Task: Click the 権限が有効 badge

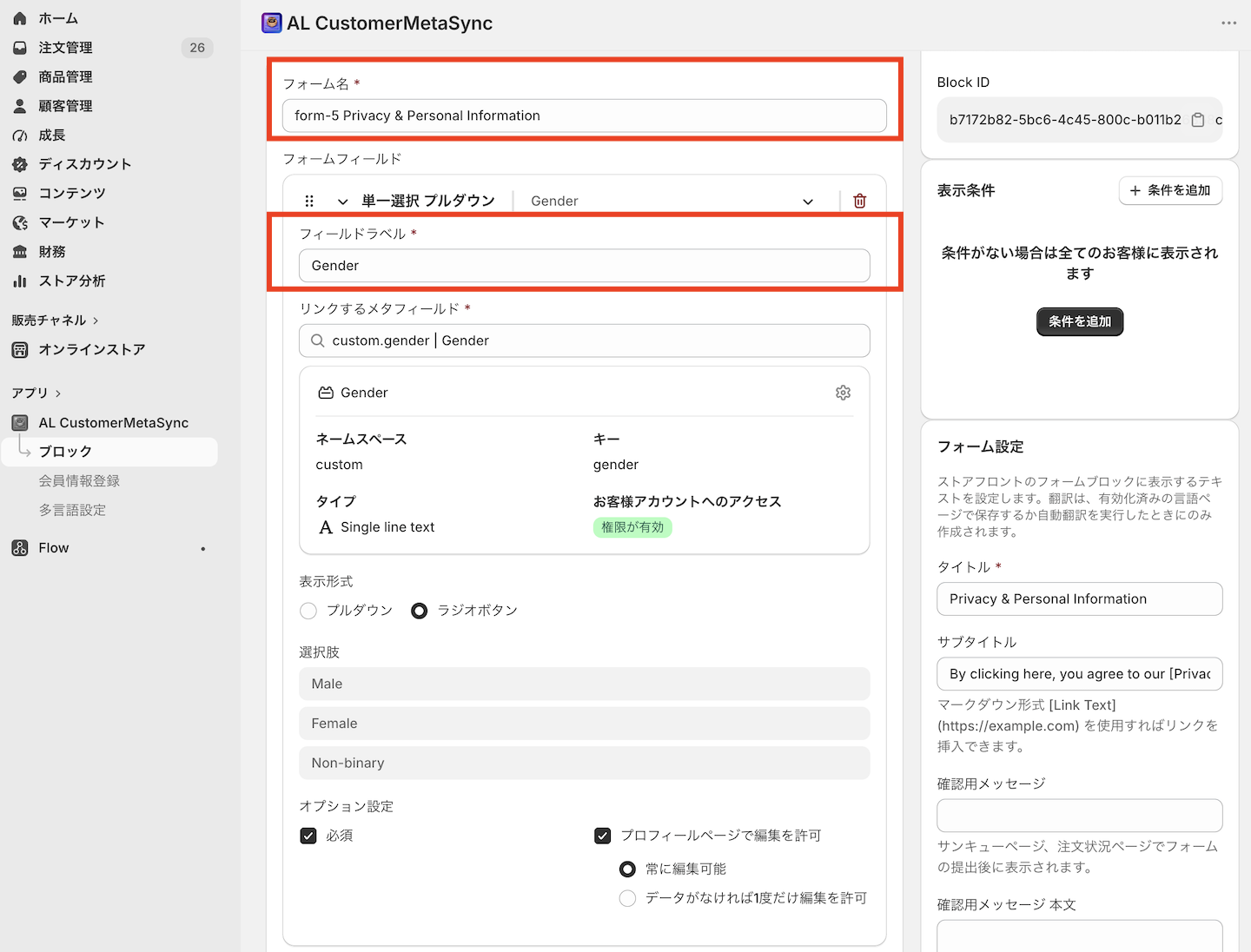Action: point(632,527)
